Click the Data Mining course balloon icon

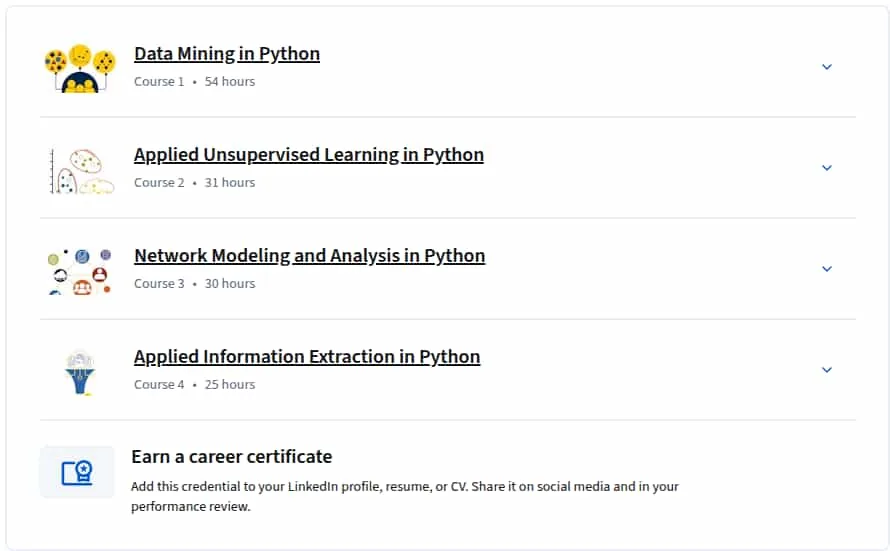click(80, 68)
